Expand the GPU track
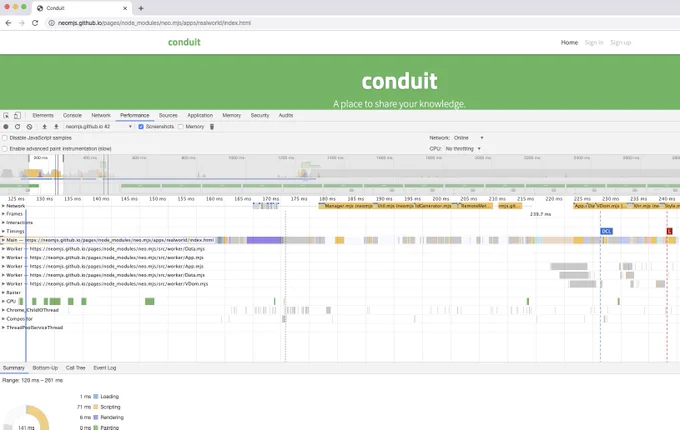680x430 pixels. (x=3, y=301)
